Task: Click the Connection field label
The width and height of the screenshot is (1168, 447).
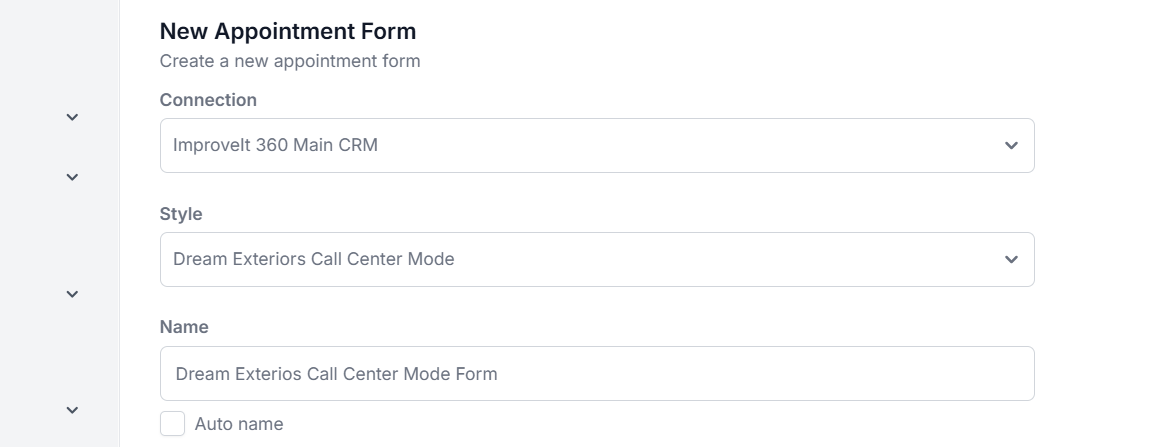Action: tap(208, 100)
